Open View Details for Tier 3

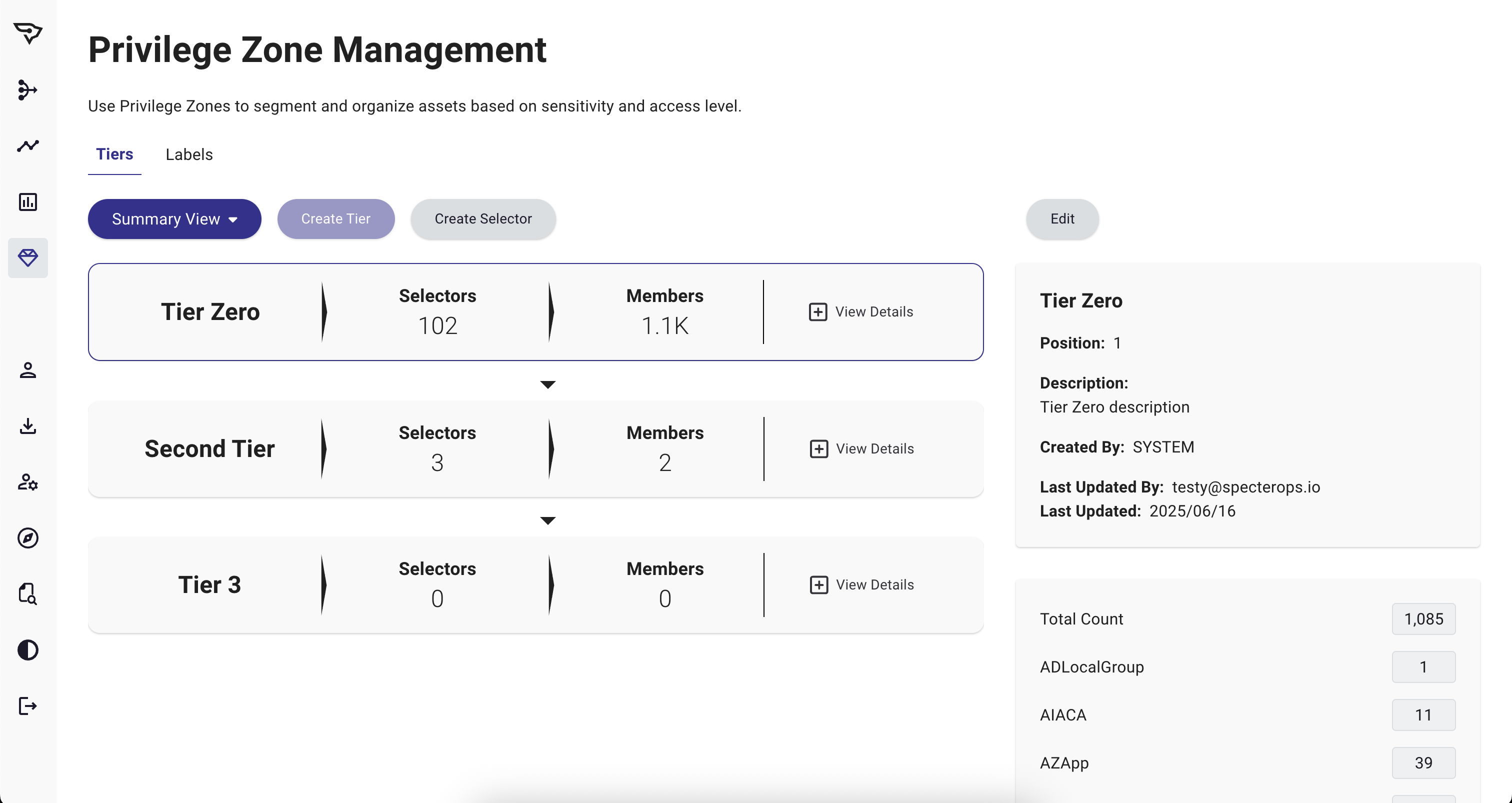click(861, 584)
